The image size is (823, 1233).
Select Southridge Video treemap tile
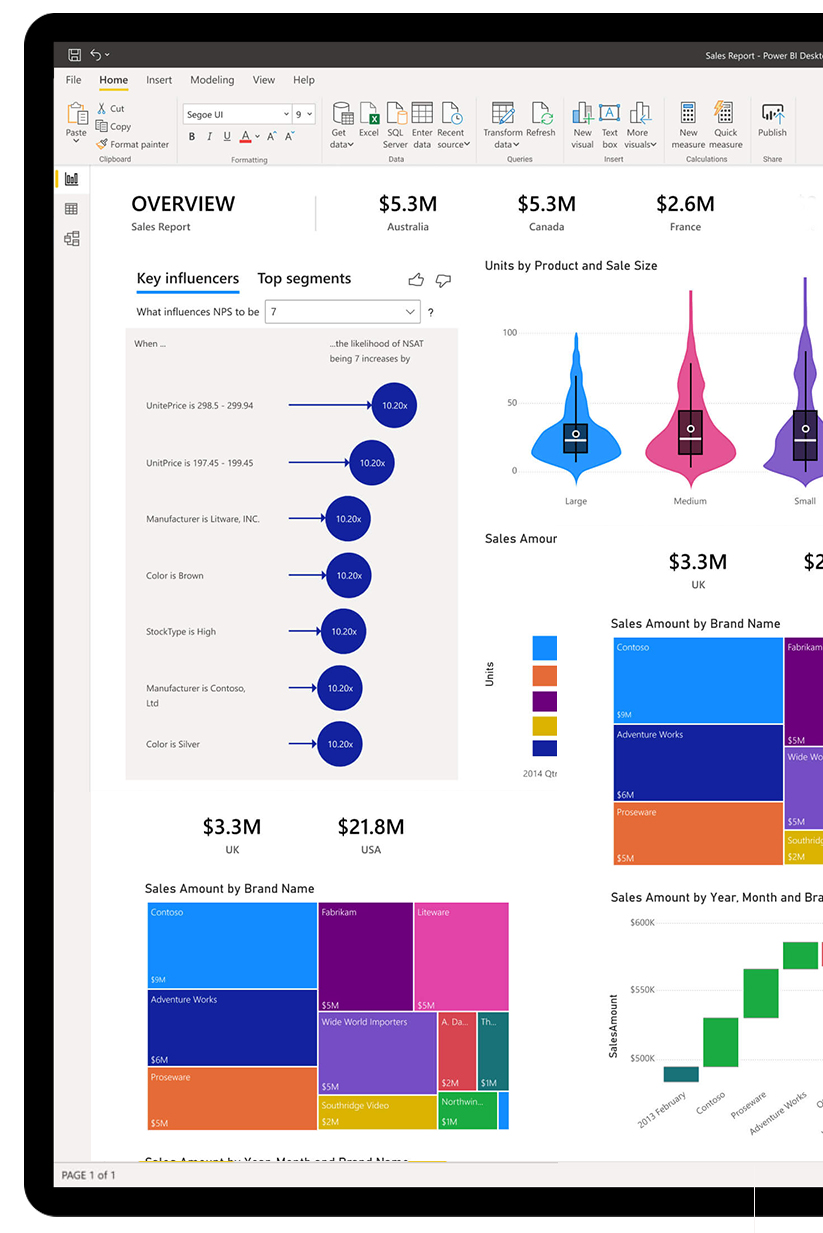tap(377, 1112)
